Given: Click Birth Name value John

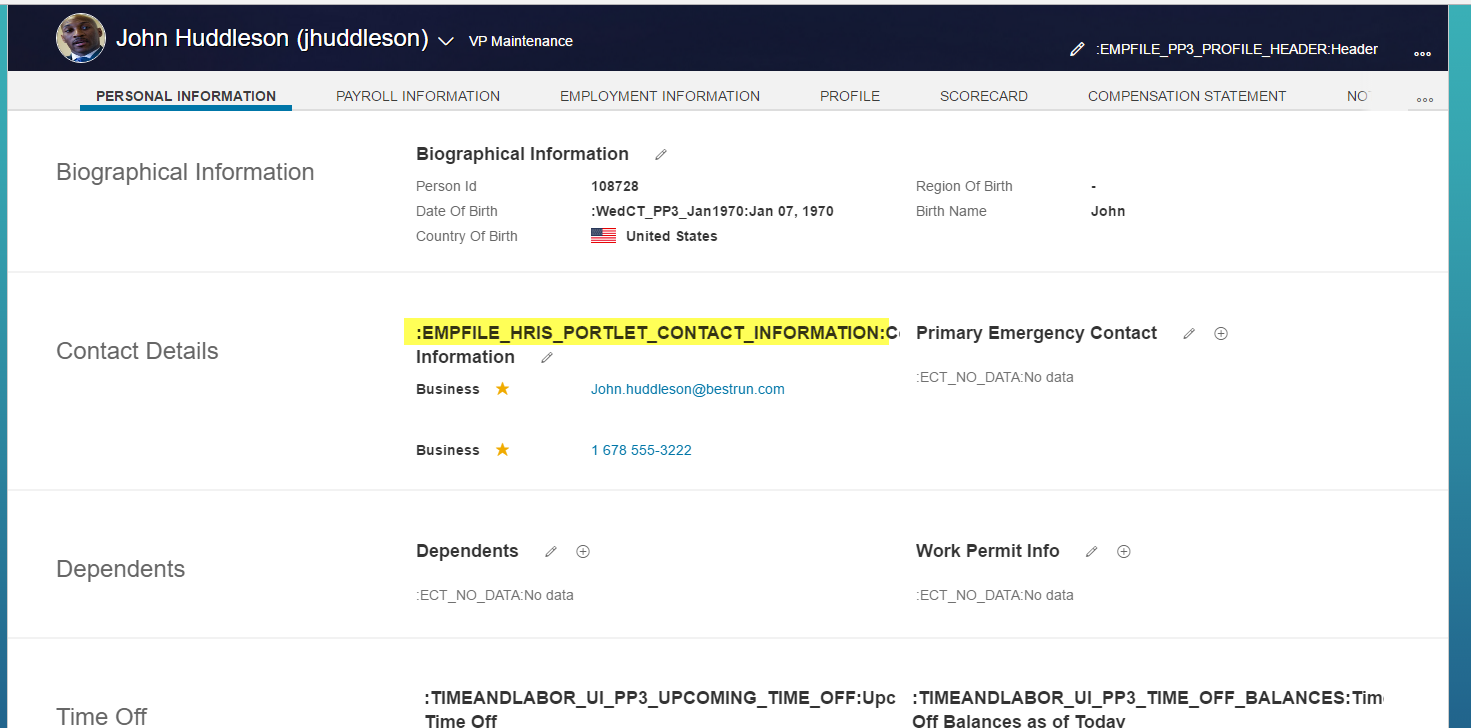Looking at the screenshot, I should pos(1108,211).
